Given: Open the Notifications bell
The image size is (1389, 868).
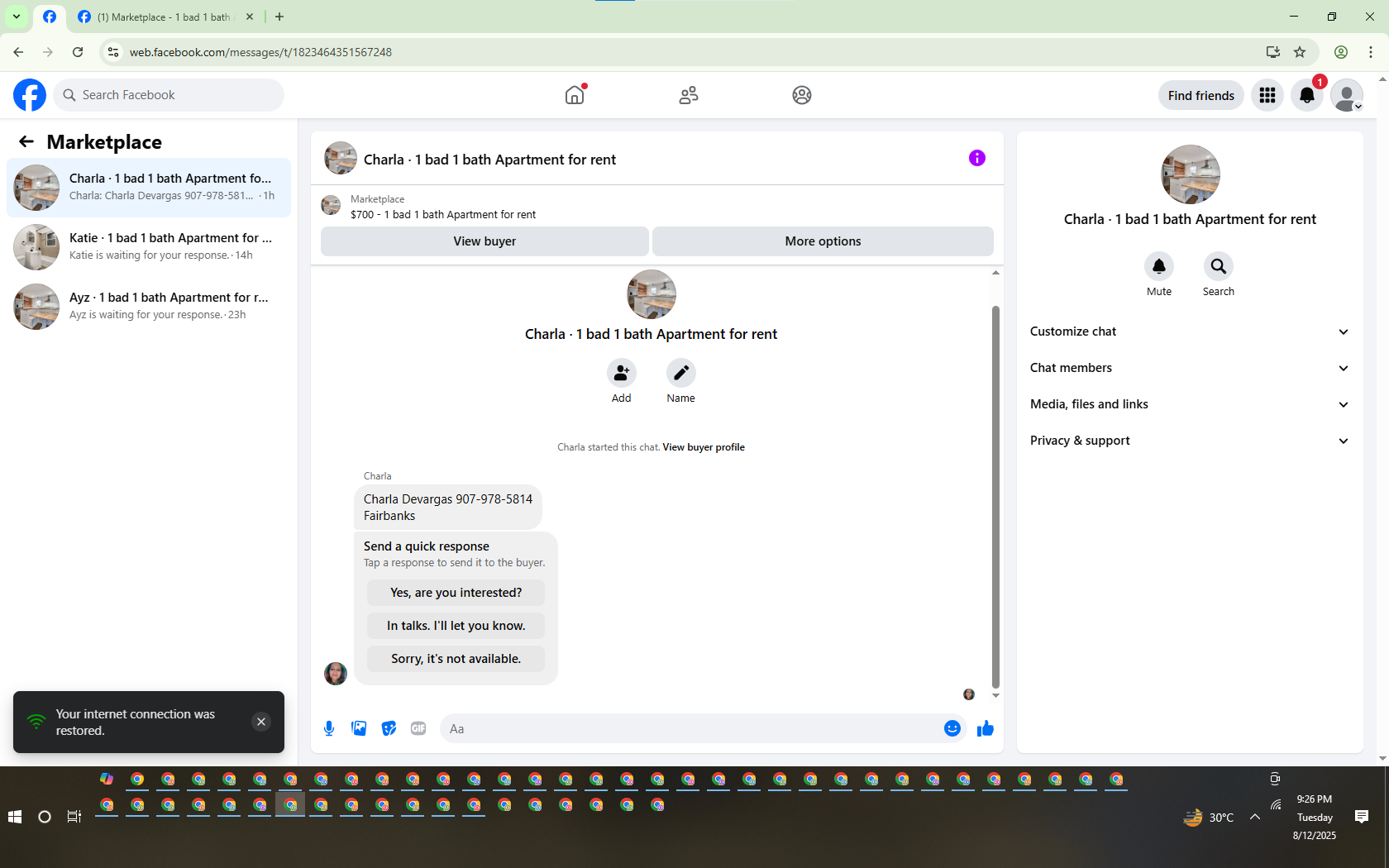Looking at the screenshot, I should pyautogui.click(x=1307, y=95).
